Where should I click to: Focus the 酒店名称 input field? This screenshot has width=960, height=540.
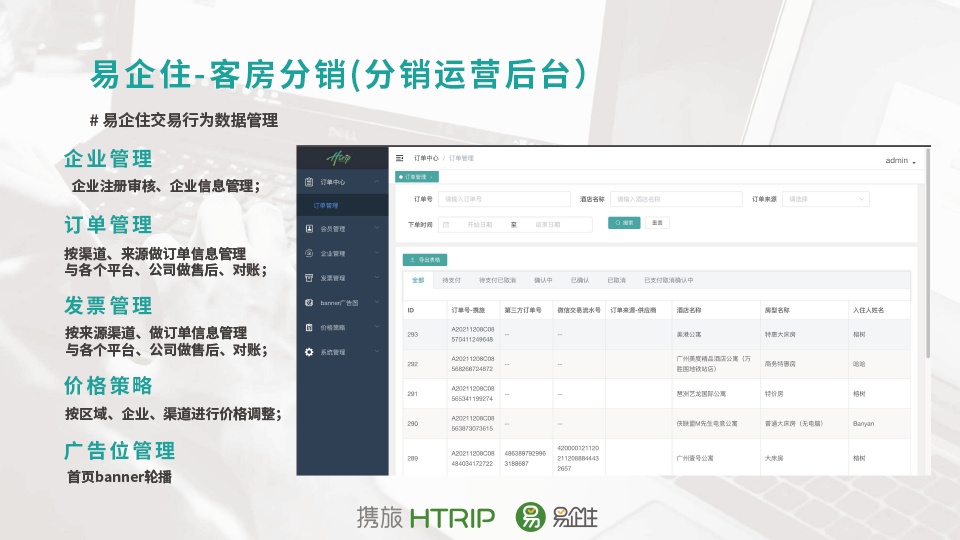(677, 199)
